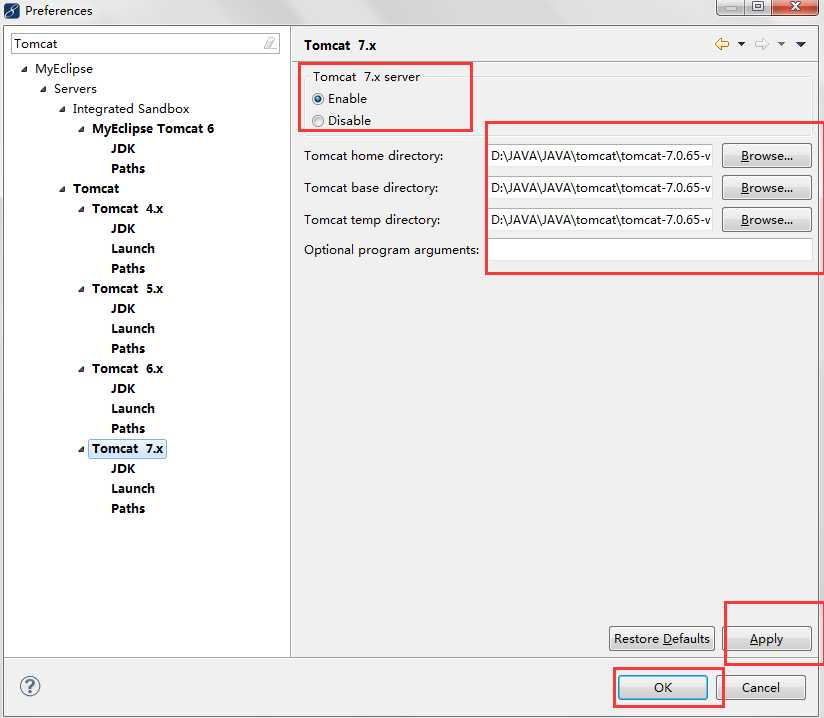Click the Tomcat temp directory field
The height and width of the screenshot is (718, 824).
point(600,220)
